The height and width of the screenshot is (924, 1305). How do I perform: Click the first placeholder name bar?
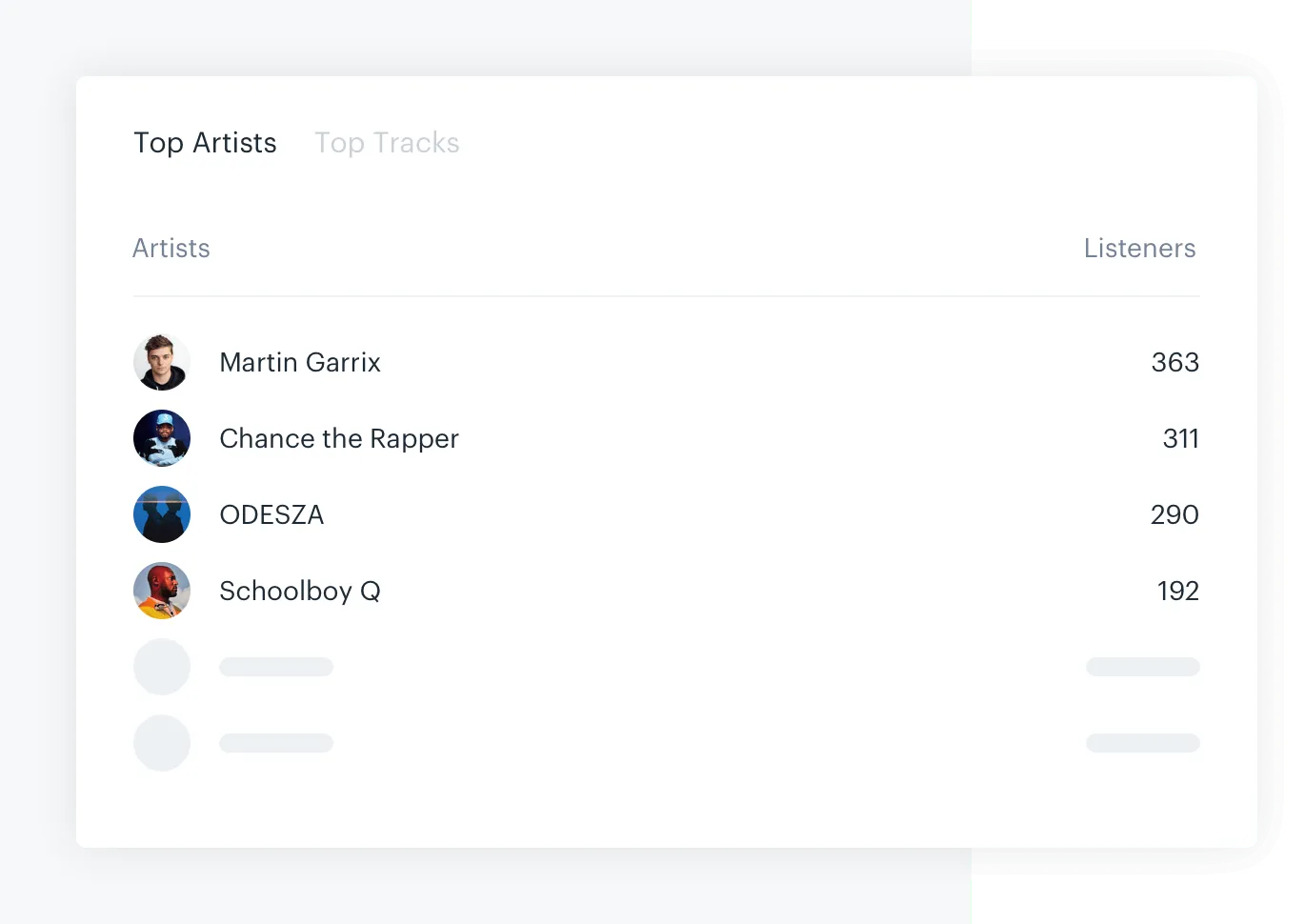[276, 667]
